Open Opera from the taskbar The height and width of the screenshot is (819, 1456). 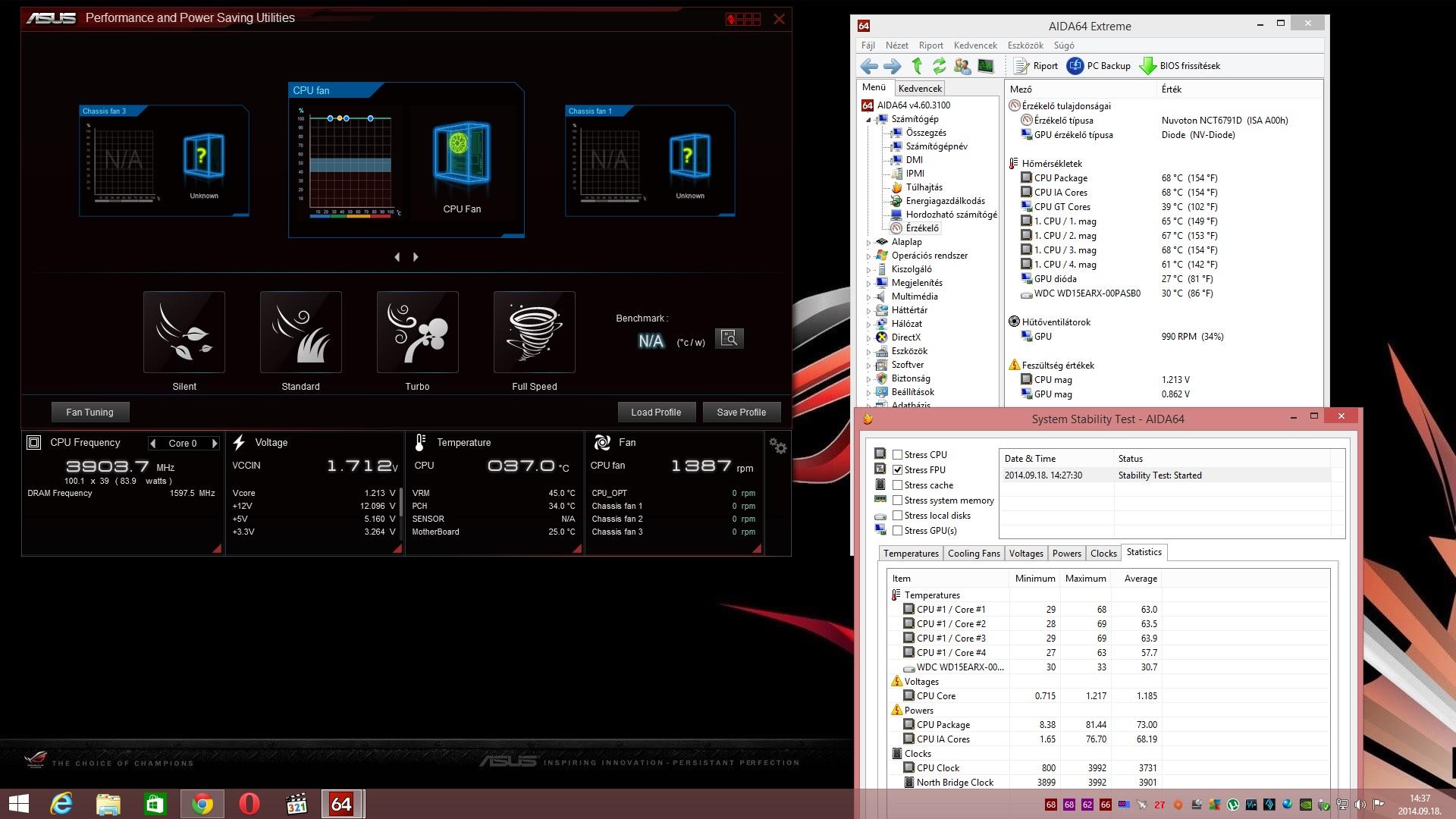249,804
